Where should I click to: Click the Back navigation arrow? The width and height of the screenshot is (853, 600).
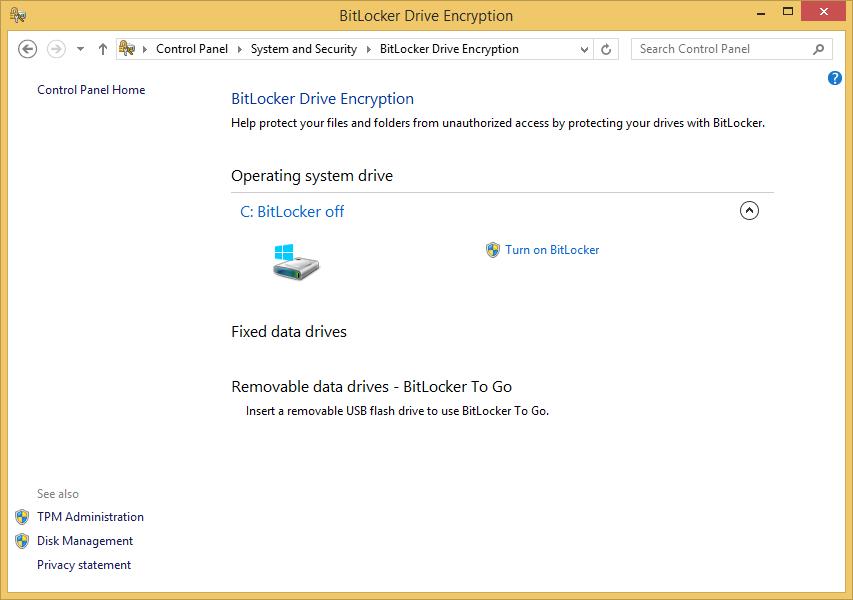[28, 49]
